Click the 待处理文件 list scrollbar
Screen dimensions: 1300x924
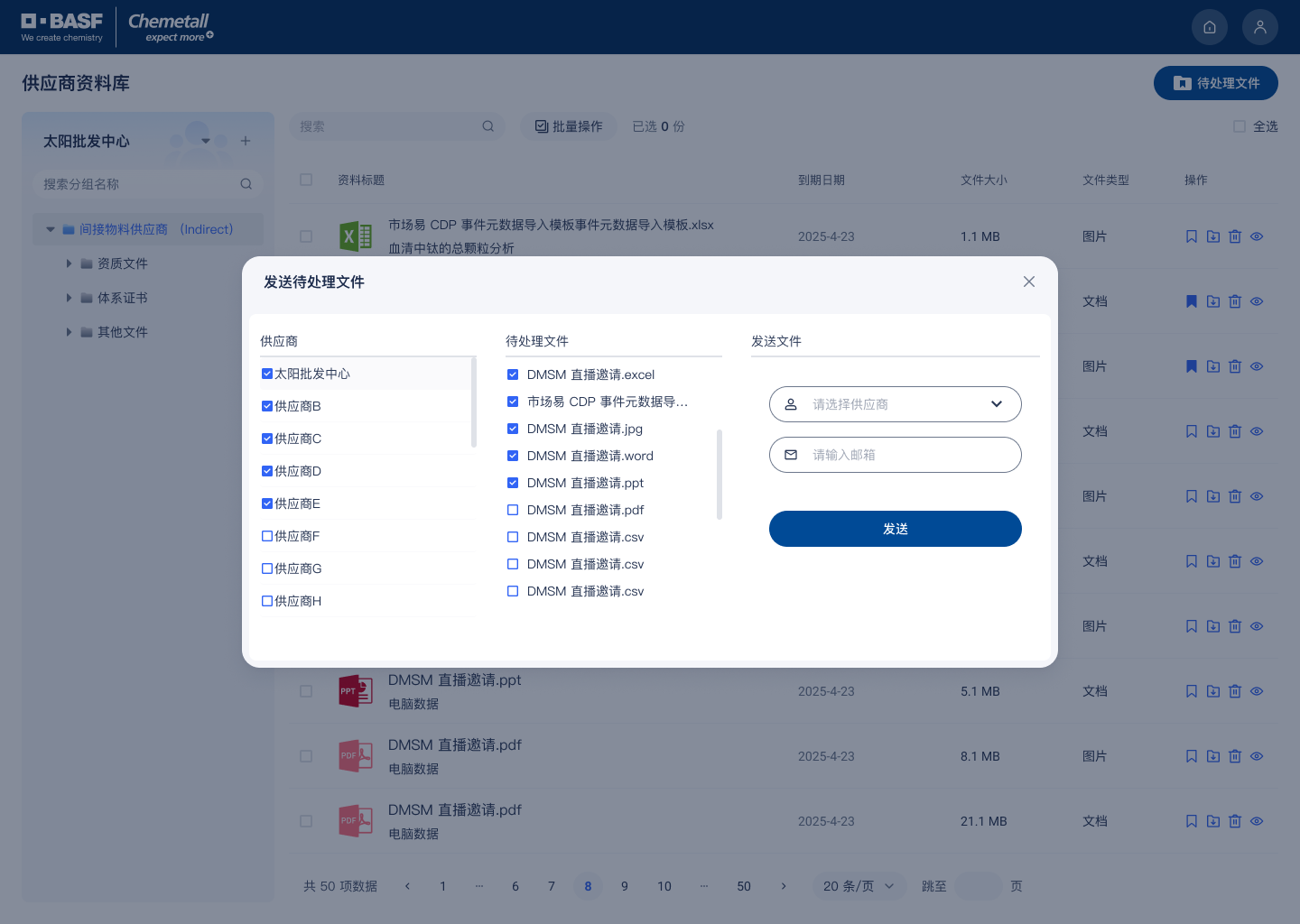coord(720,475)
